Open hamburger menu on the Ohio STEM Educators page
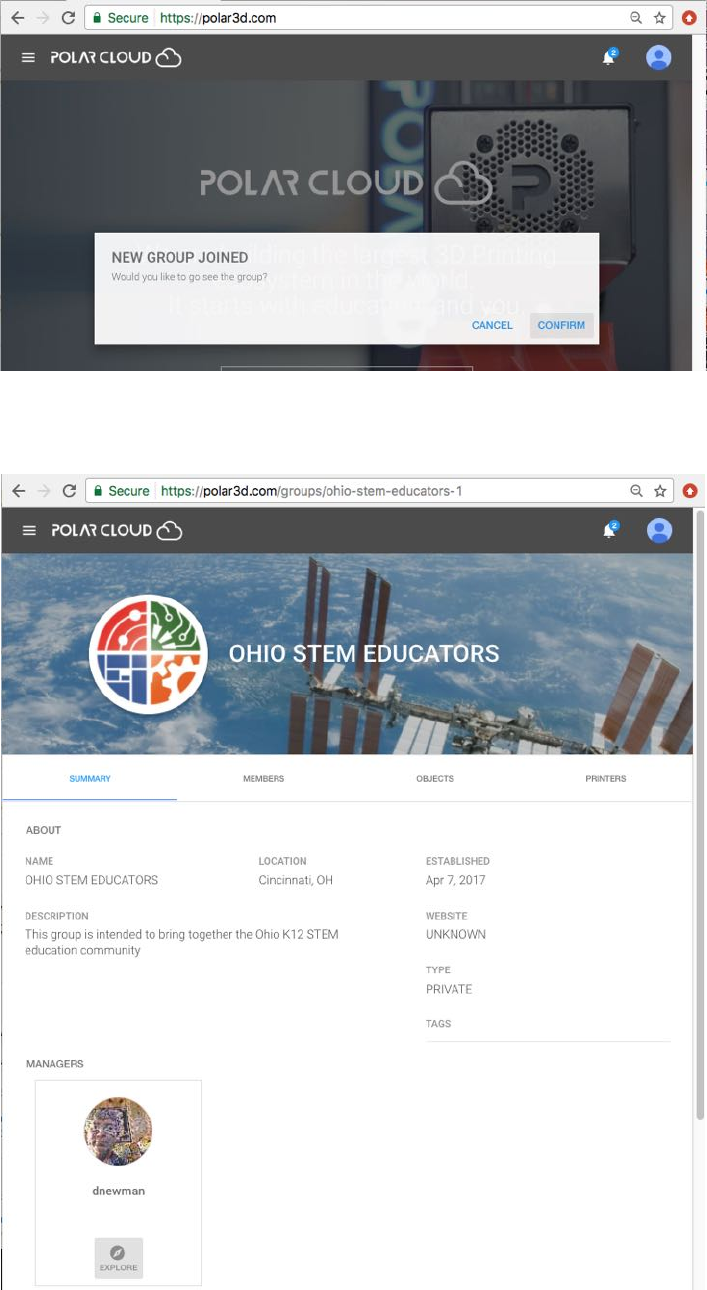Image resolution: width=707 pixels, height=1290 pixels. coord(29,531)
